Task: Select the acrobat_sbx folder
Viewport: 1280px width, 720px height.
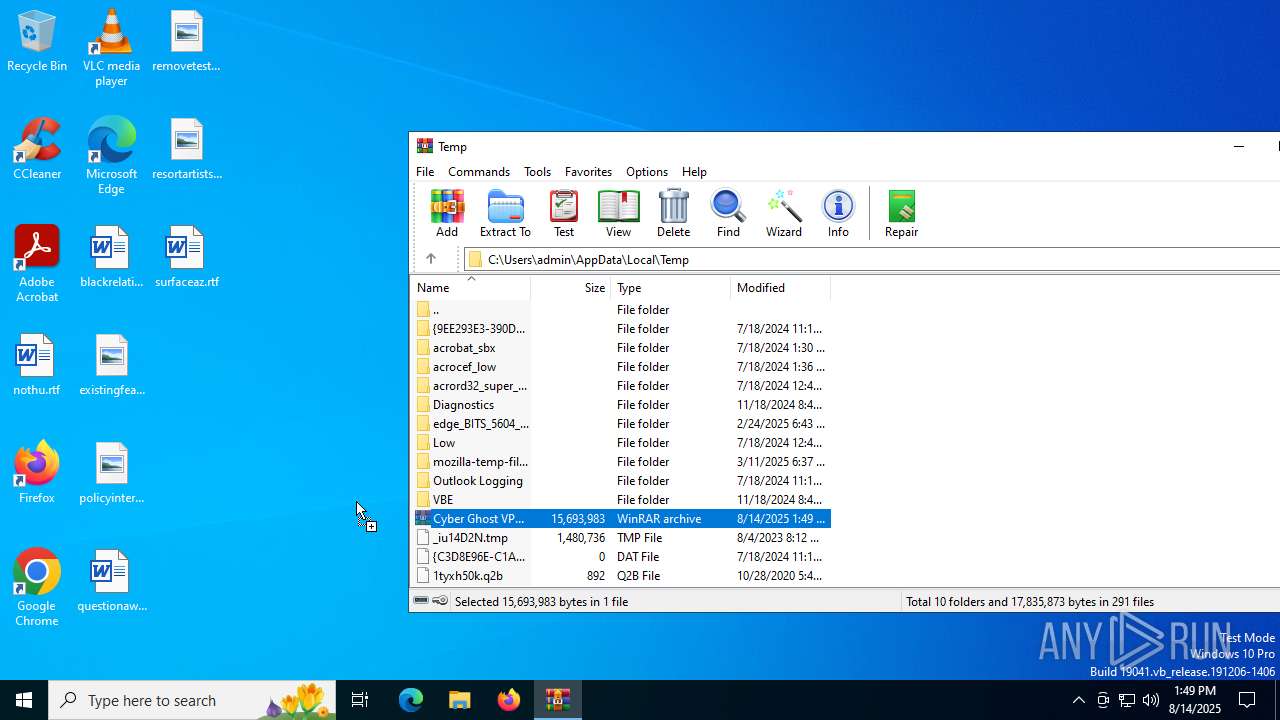Action: point(622,348)
